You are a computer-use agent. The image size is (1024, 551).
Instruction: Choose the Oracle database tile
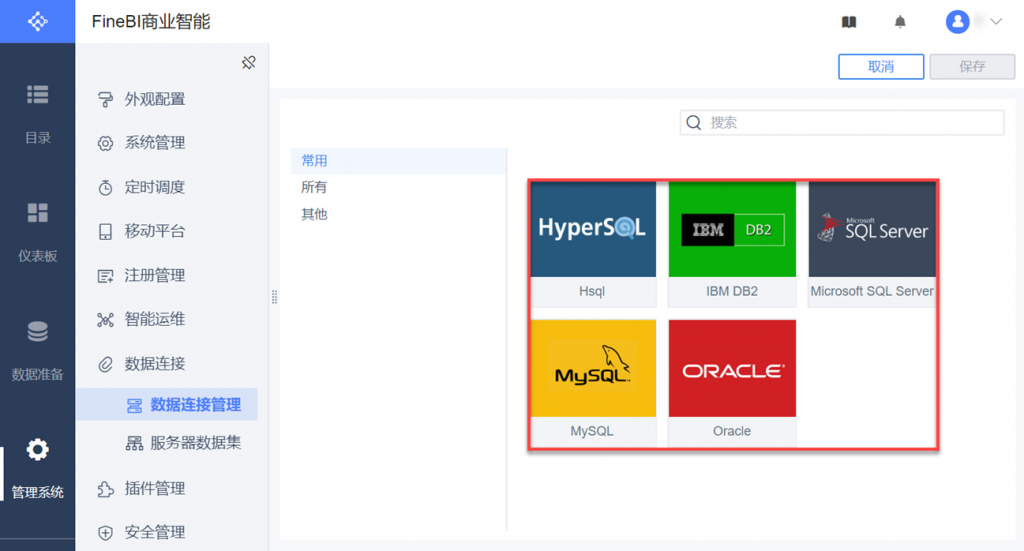point(732,380)
